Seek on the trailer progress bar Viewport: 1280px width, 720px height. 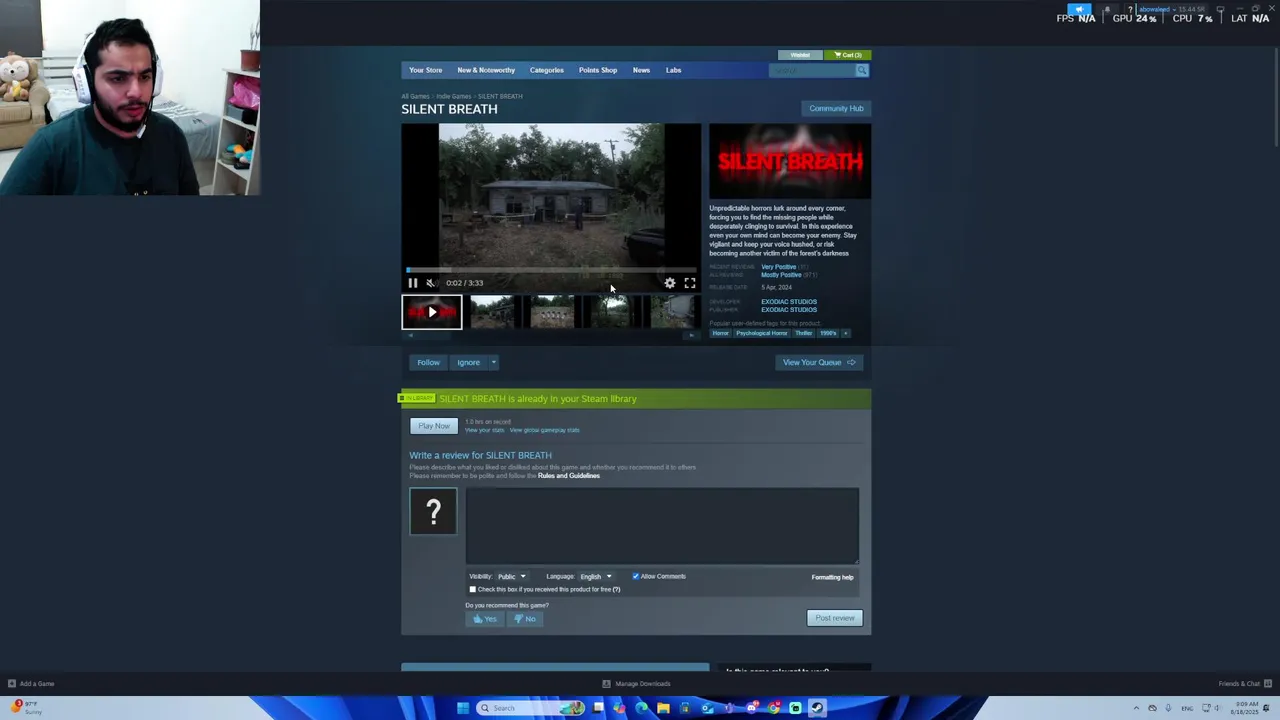pos(551,270)
